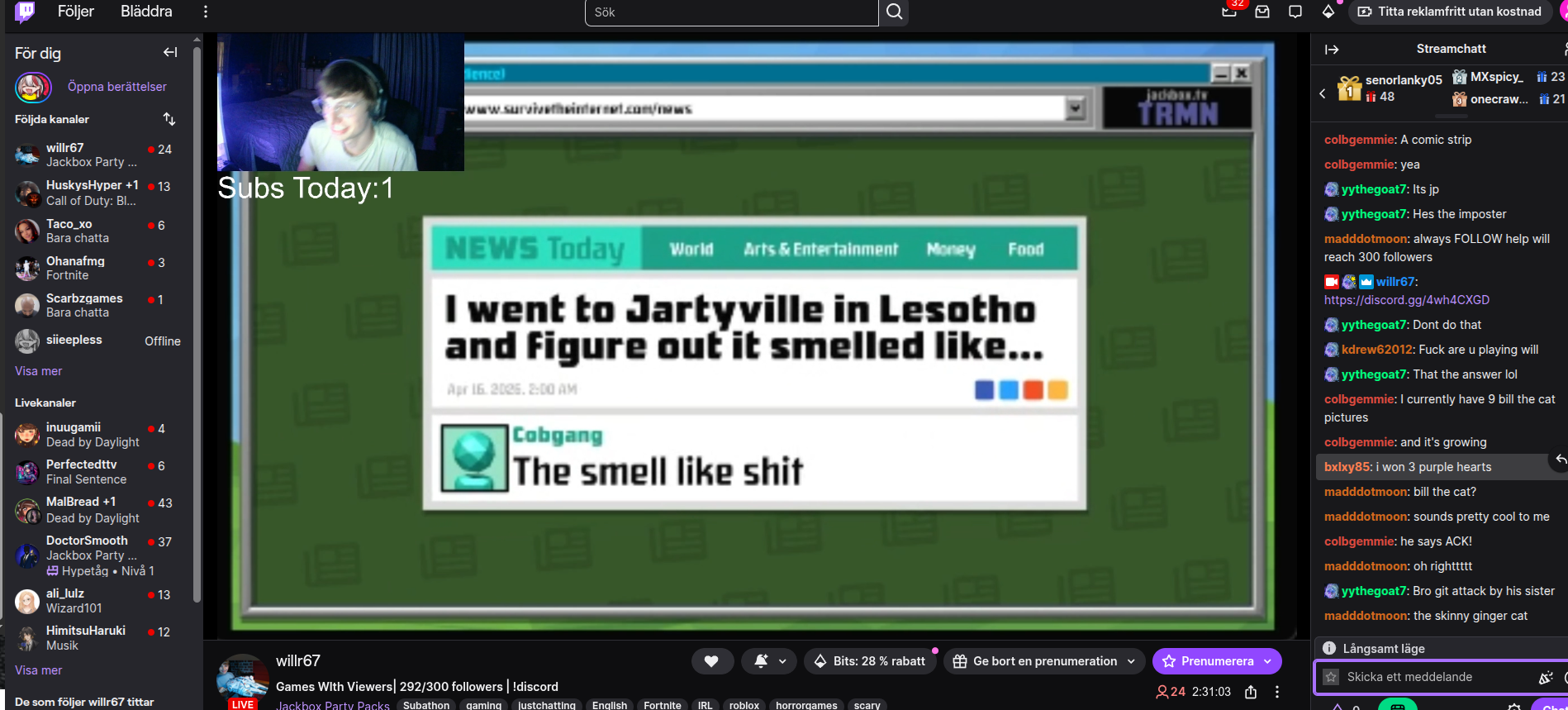Viewport: 1568px width, 710px height.
Task: Click the Långsamt läge info icon
Action: (1329, 649)
